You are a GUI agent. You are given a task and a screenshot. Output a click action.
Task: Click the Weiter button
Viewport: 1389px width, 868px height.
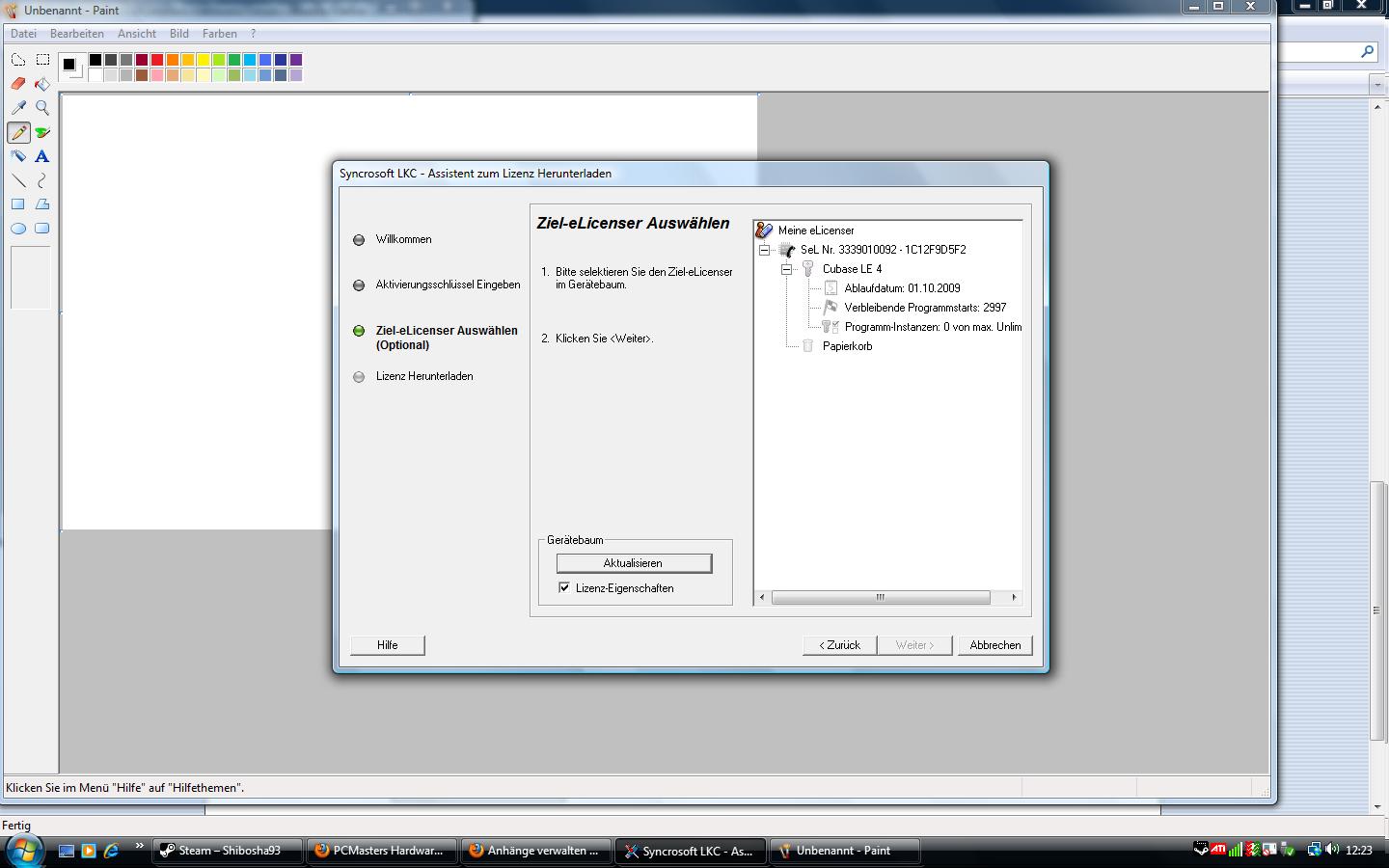tap(915, 645)
